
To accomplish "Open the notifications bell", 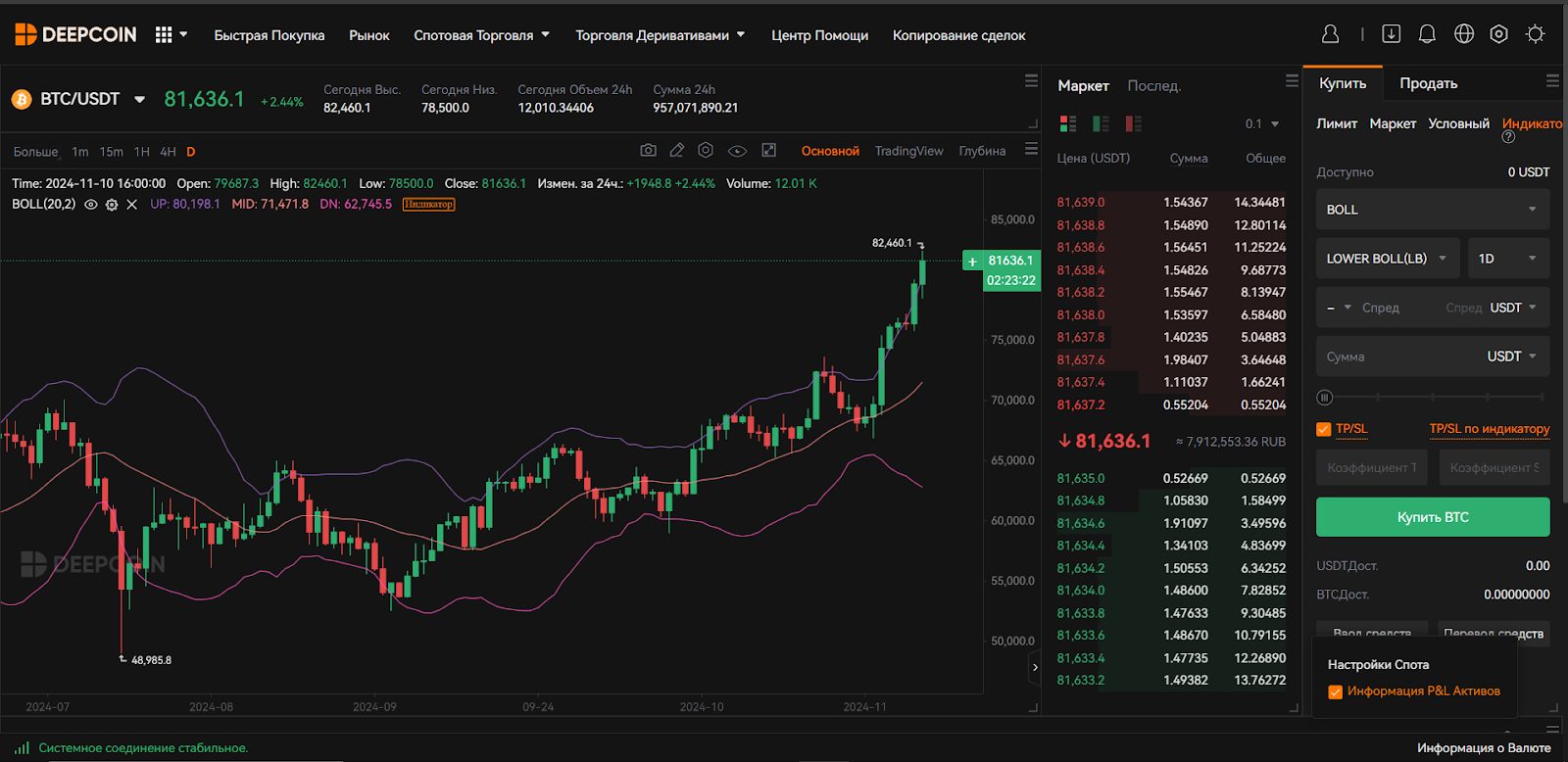I will (x=1427, y=34).
